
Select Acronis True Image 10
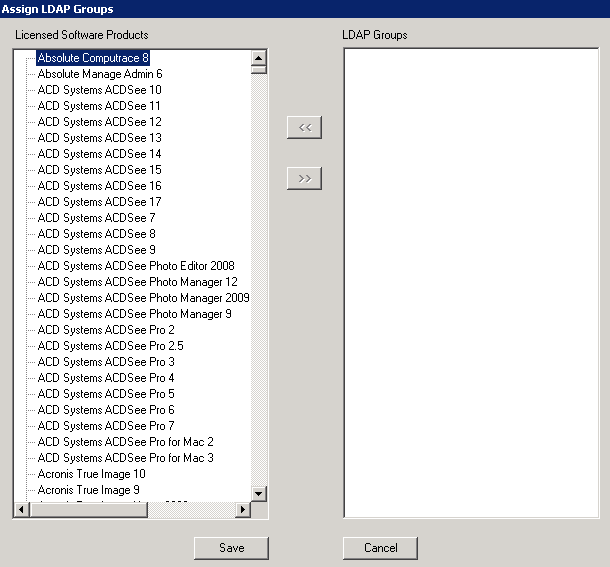tap(92, 474)
